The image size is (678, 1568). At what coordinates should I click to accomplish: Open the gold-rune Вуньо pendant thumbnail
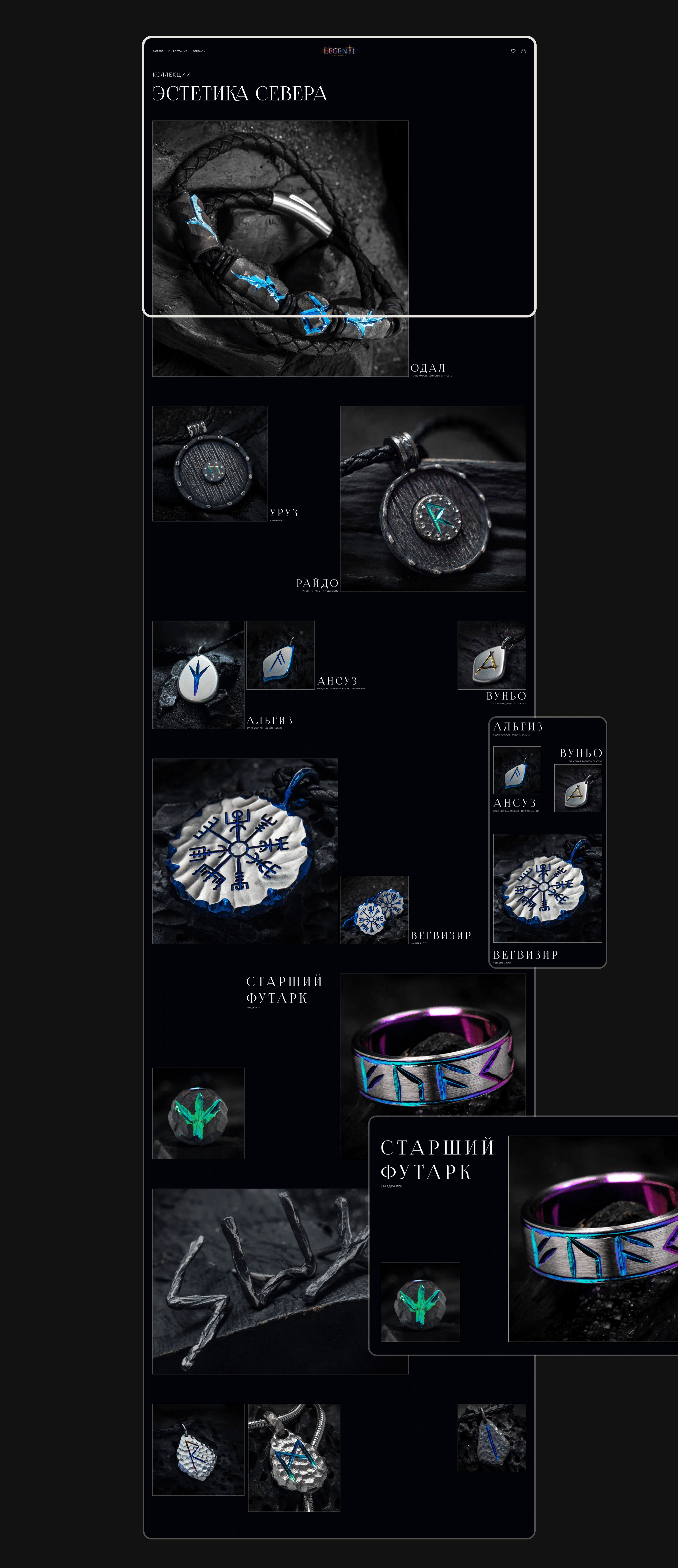(492, 655)
